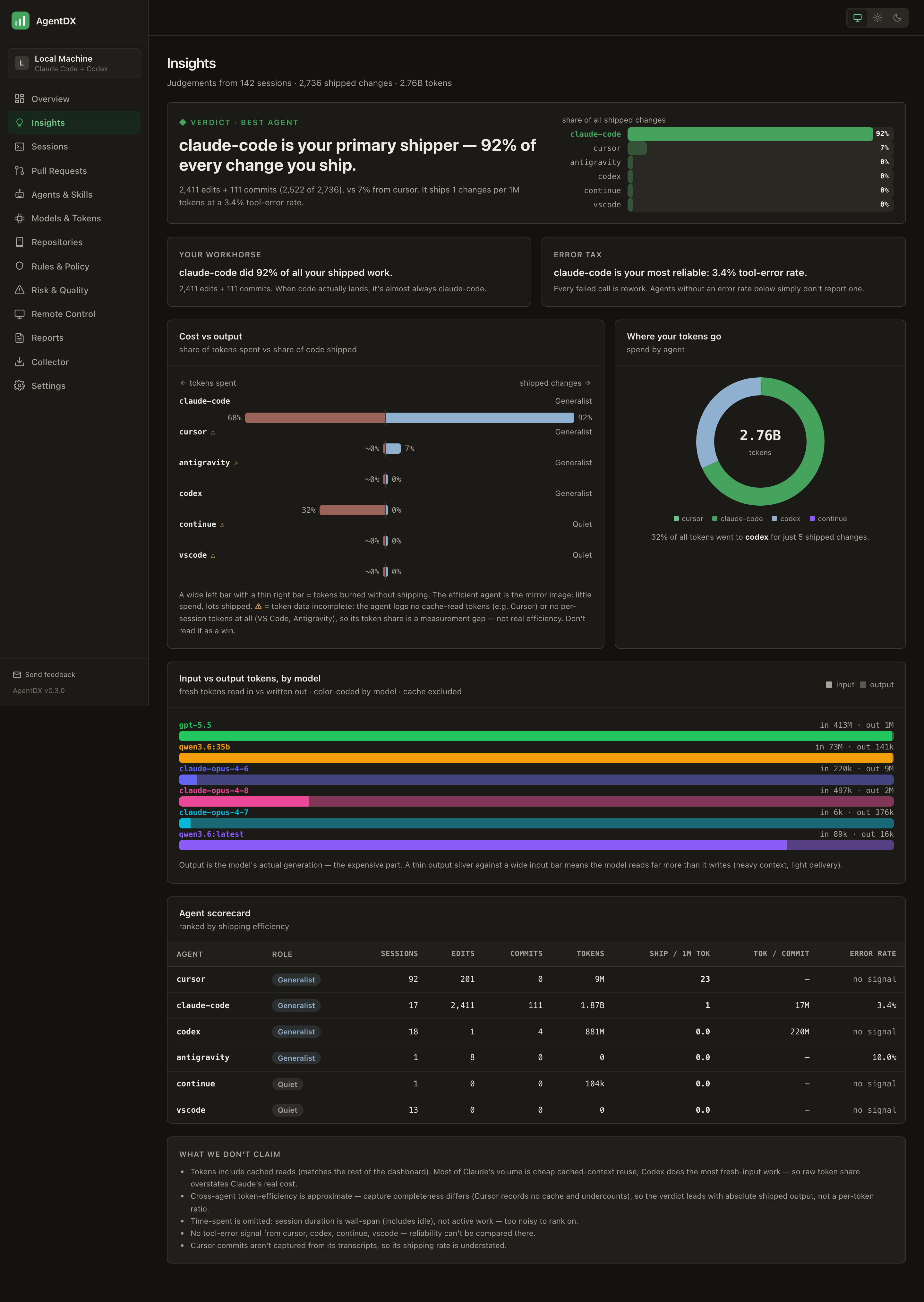Click the qwen3.6:35b orange token bar
924x1302 pixels.
point(536,758)
